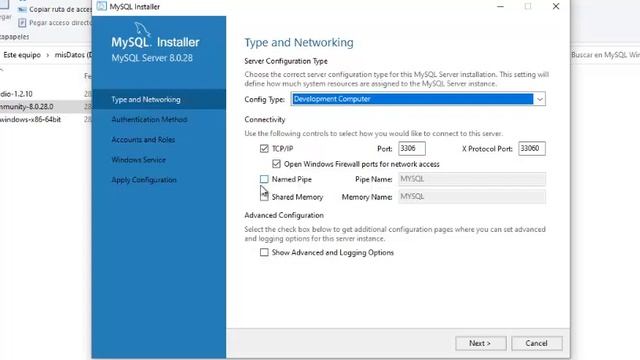Enable the Named Pipe checkbox

pyautogui.click(x=264, y=179)
